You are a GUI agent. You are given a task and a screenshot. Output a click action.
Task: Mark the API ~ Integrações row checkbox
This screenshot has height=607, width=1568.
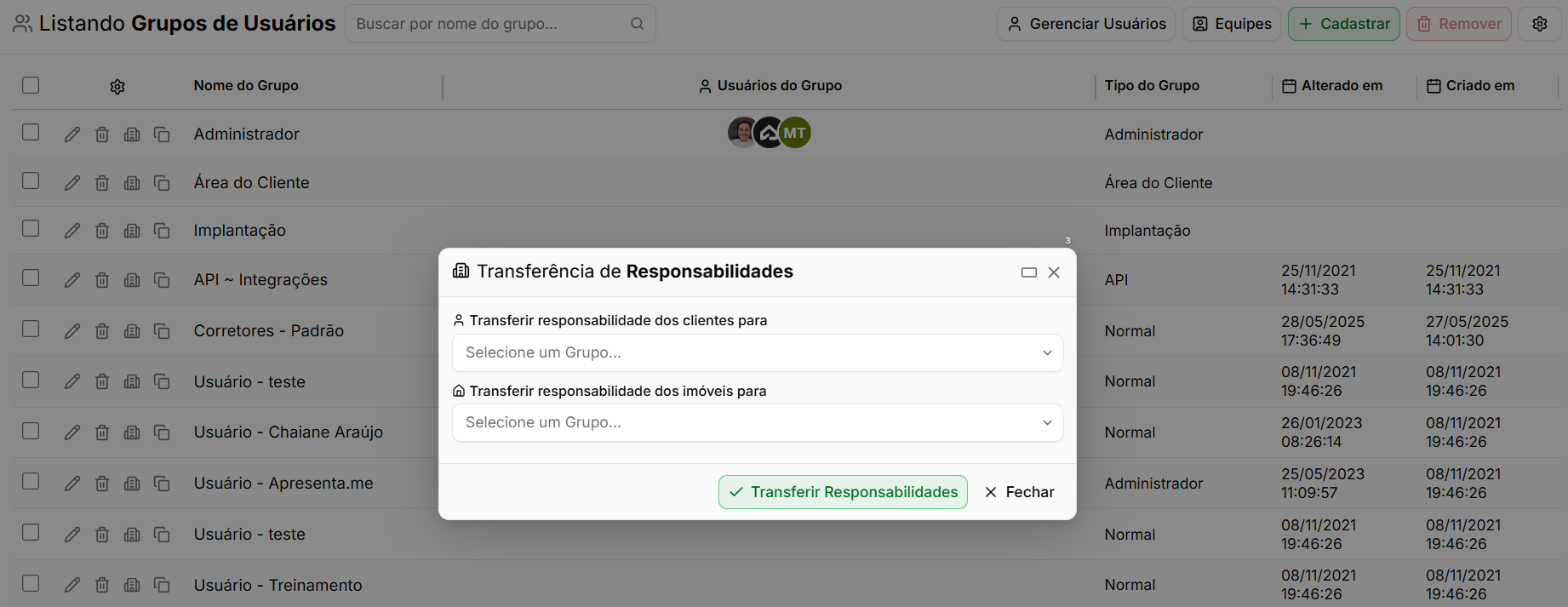(31, 278)
